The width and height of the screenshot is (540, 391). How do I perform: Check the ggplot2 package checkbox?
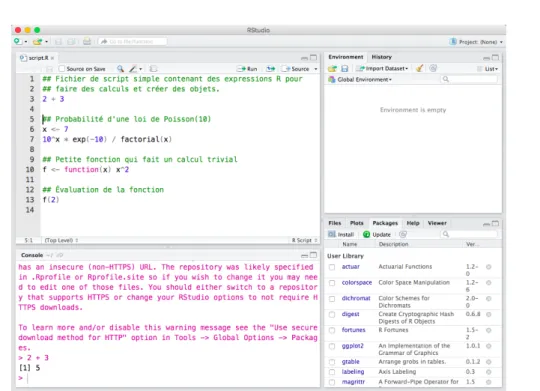tap(332, 346)
